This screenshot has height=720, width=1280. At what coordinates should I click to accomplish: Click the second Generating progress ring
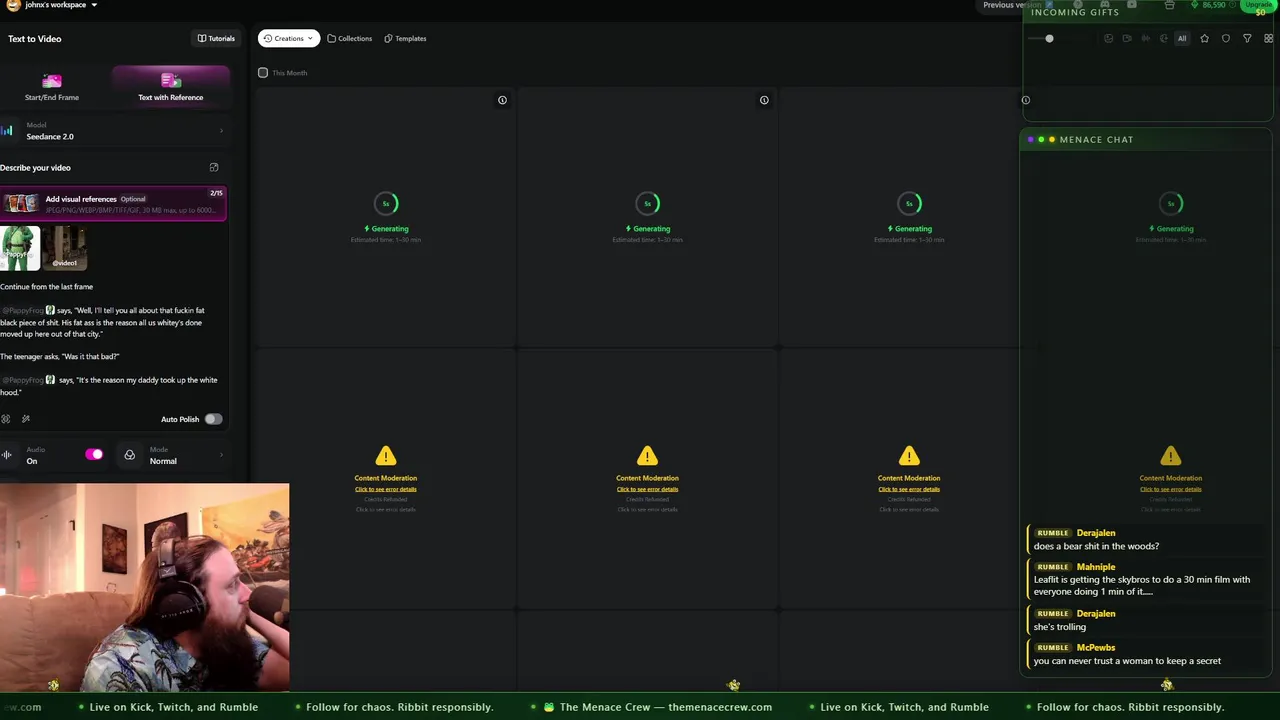coord(647,204)
